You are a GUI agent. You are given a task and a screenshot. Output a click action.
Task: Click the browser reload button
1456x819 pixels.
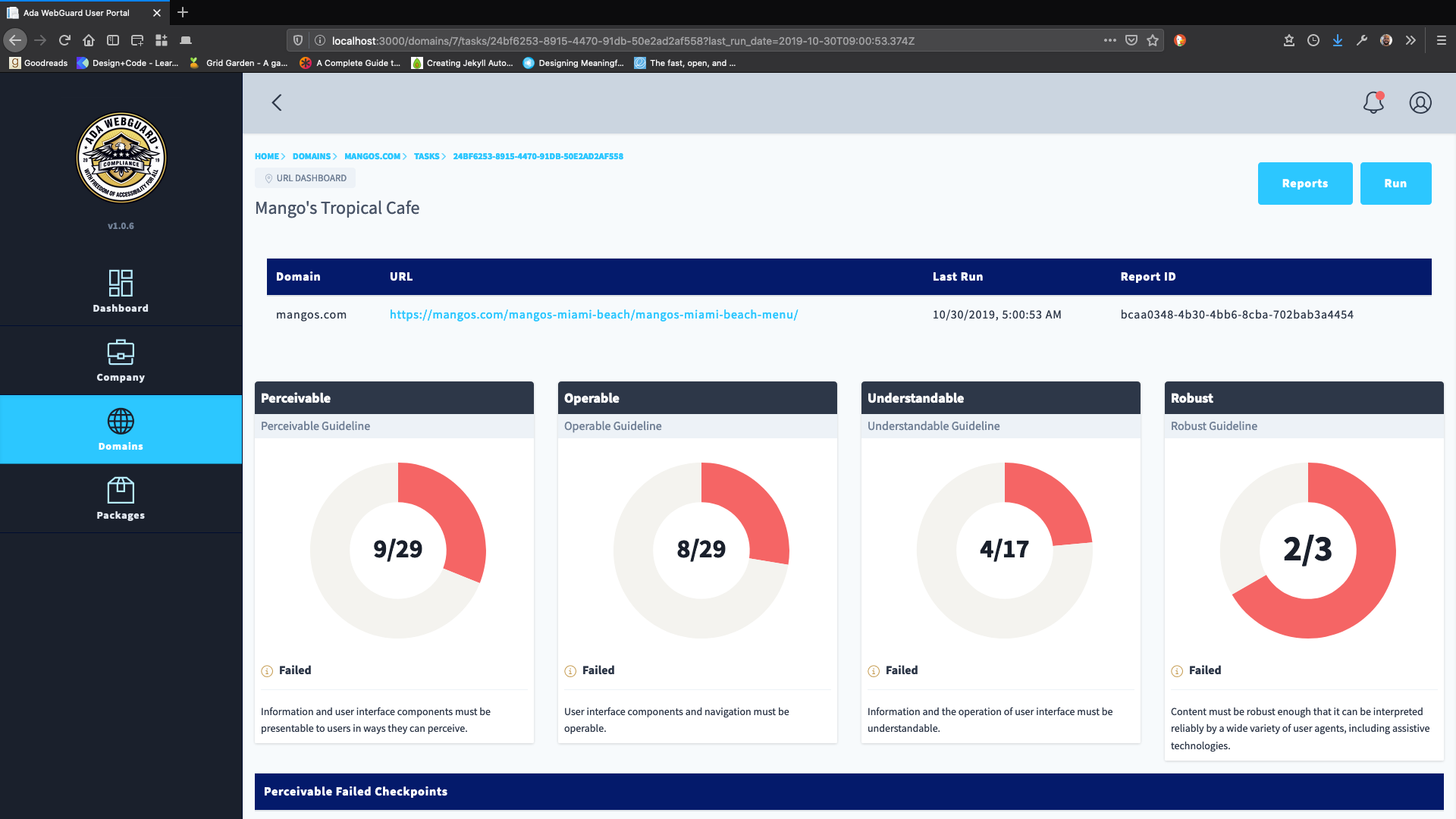[64, 40]
